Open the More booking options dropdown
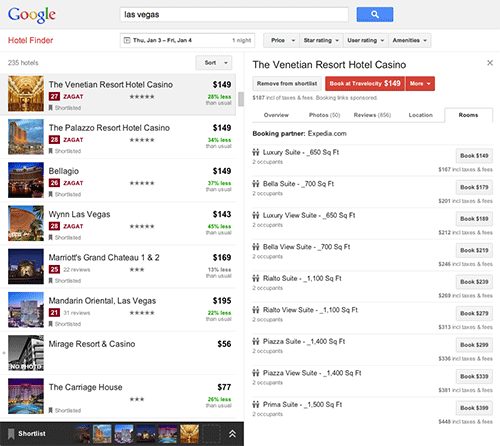 coord(420,84)
